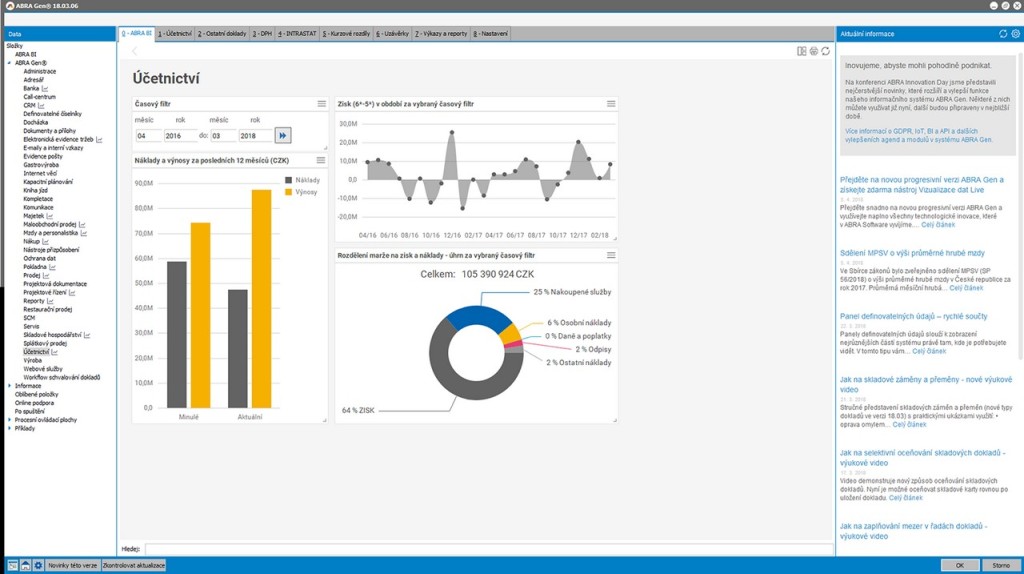Select ABRA BI in the tree

pyautogui.click(x=25, y=54)
